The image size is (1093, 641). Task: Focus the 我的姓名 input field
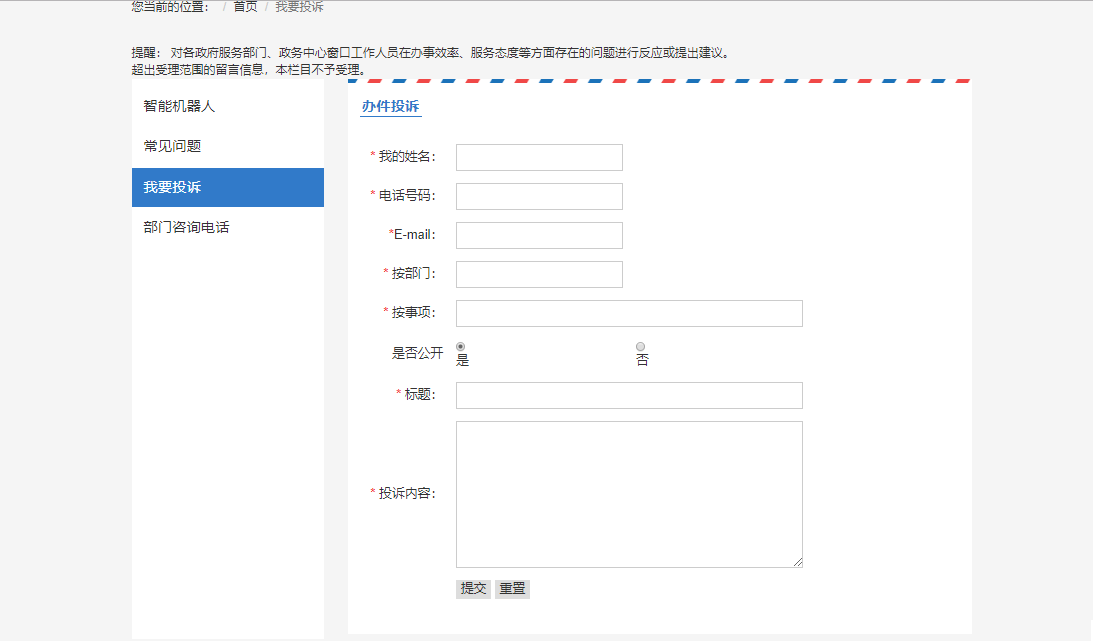pos(539,157)
